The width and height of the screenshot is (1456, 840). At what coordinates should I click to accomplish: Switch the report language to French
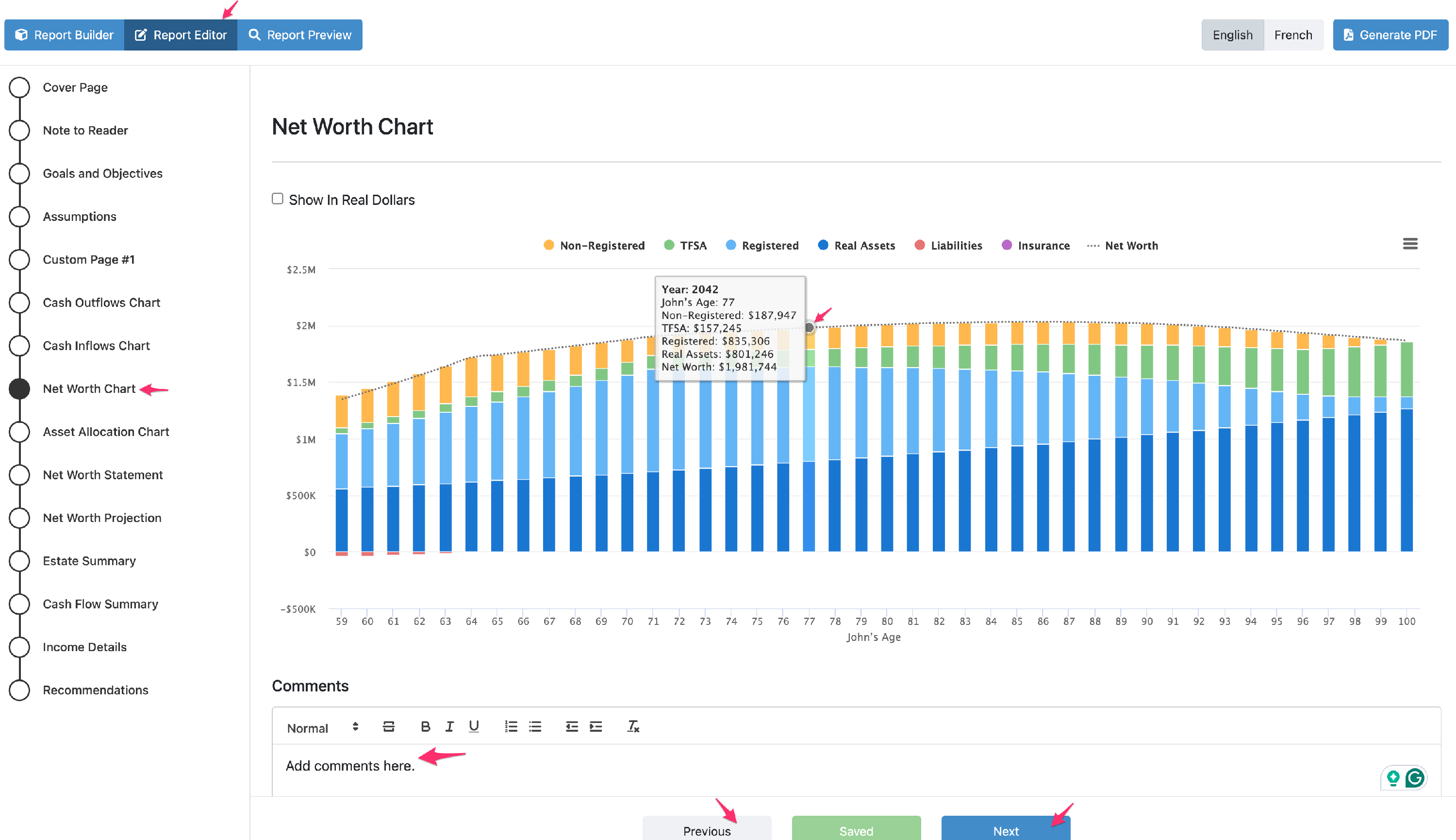(1292, 35)
